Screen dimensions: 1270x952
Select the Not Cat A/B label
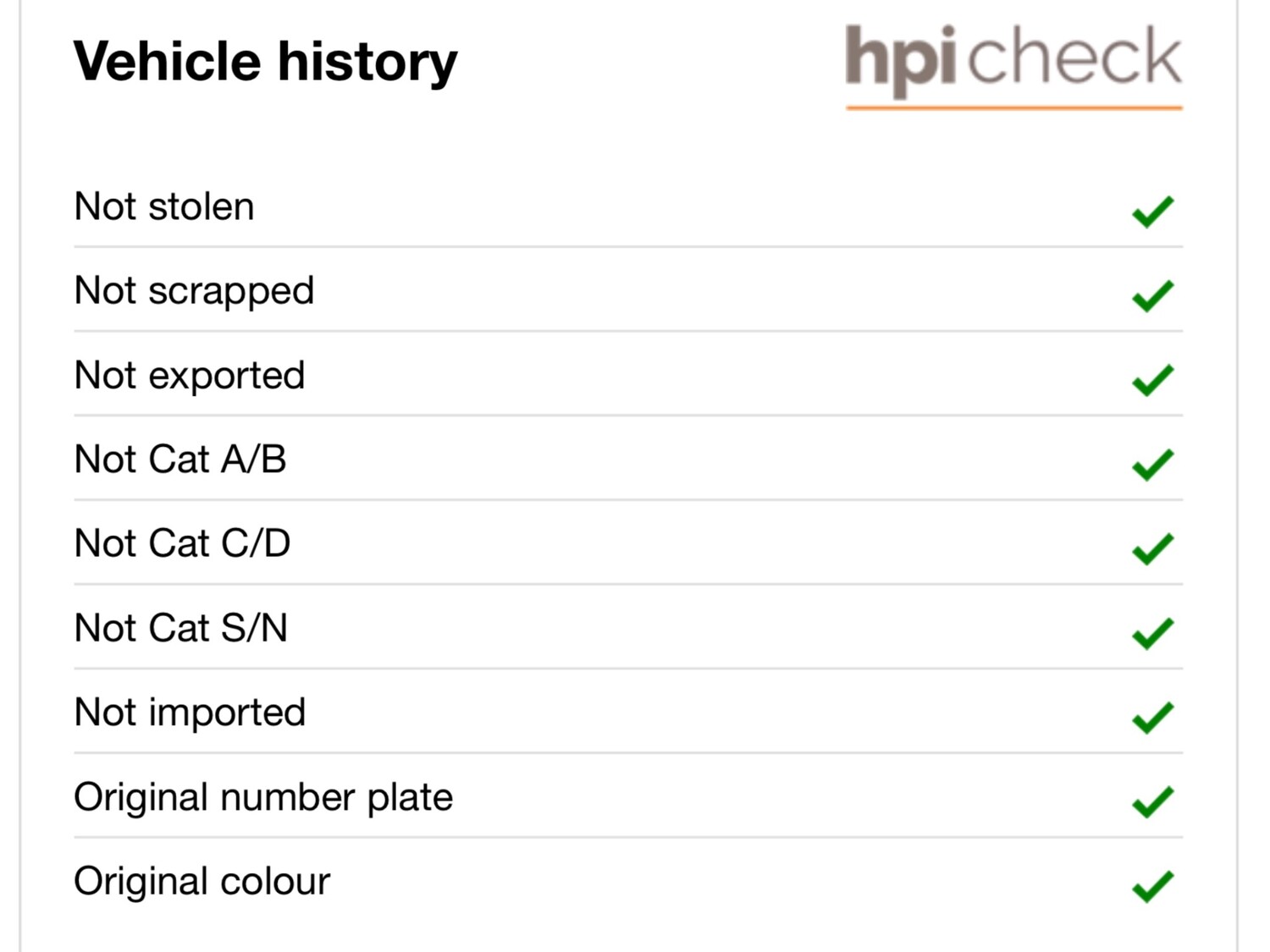[x=180, y=459]
